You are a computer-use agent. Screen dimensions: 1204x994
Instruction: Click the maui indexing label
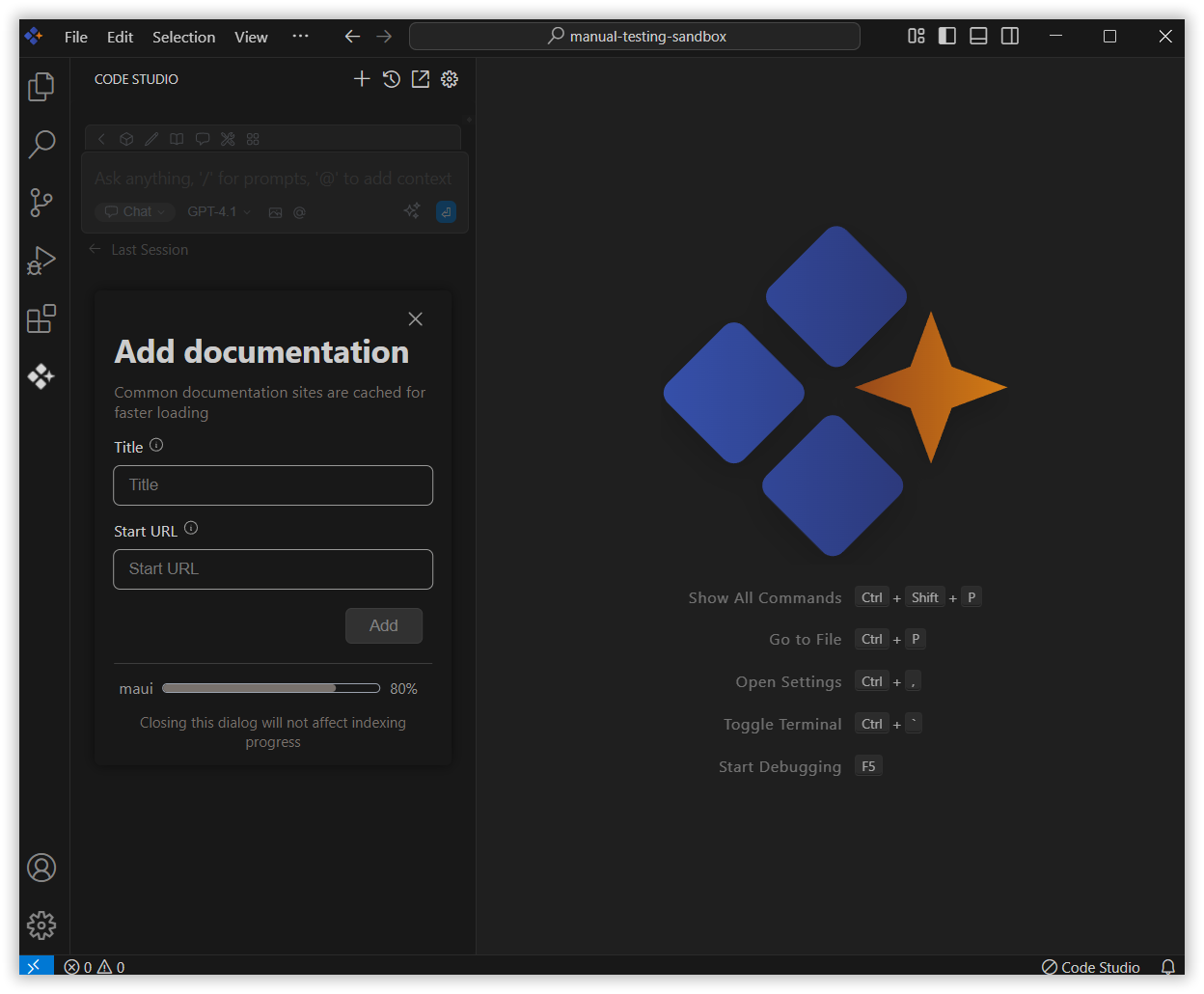(136, 689)
